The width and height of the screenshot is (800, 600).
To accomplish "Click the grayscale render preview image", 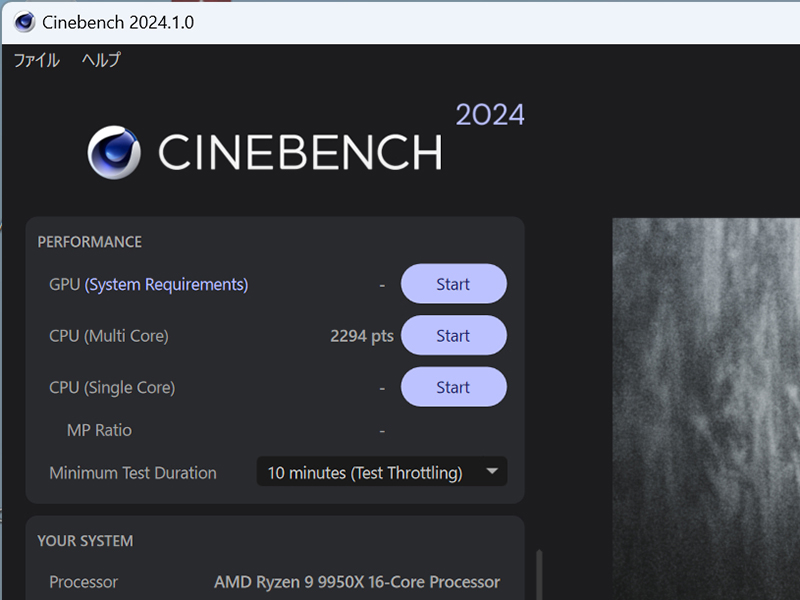I will (706, 409).
